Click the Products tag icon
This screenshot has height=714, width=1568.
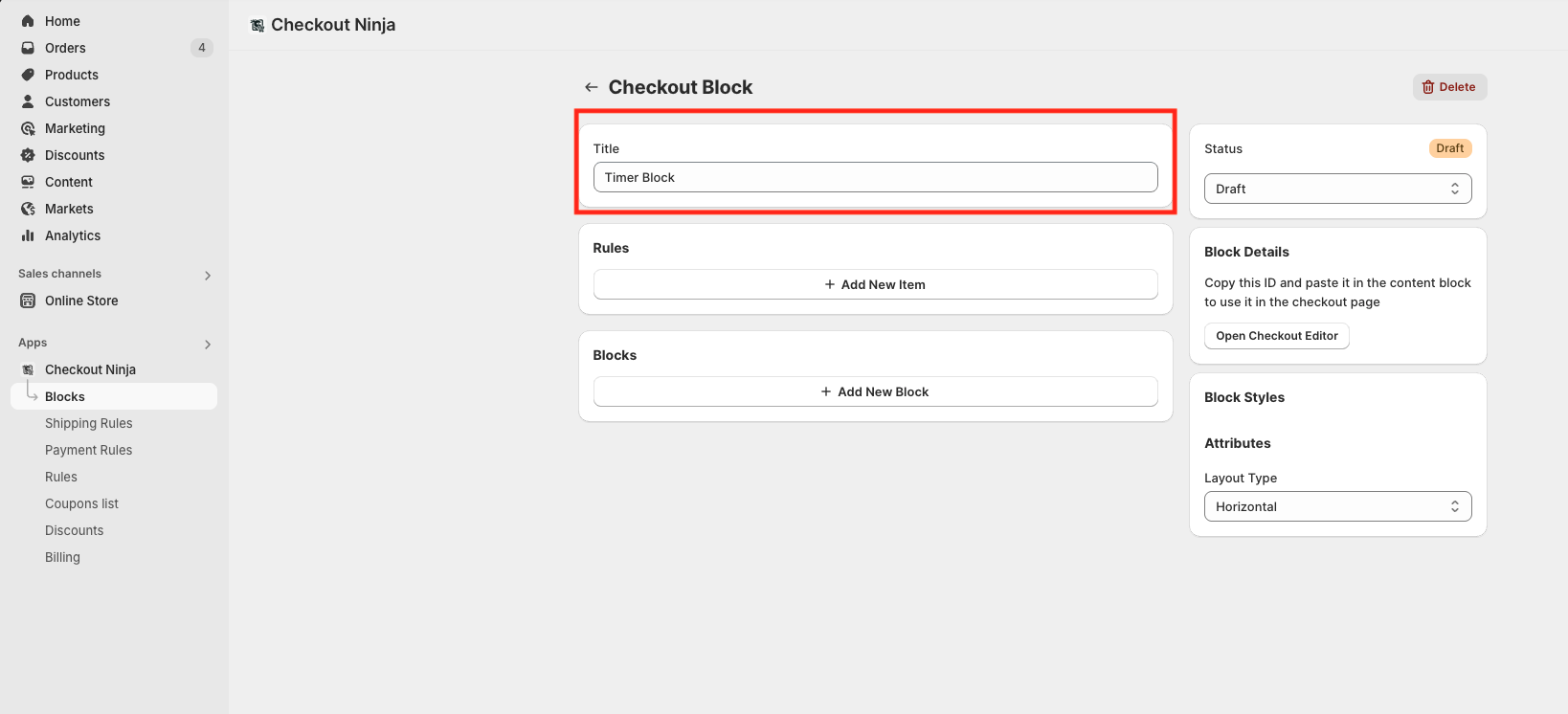[x=28, y=75]
